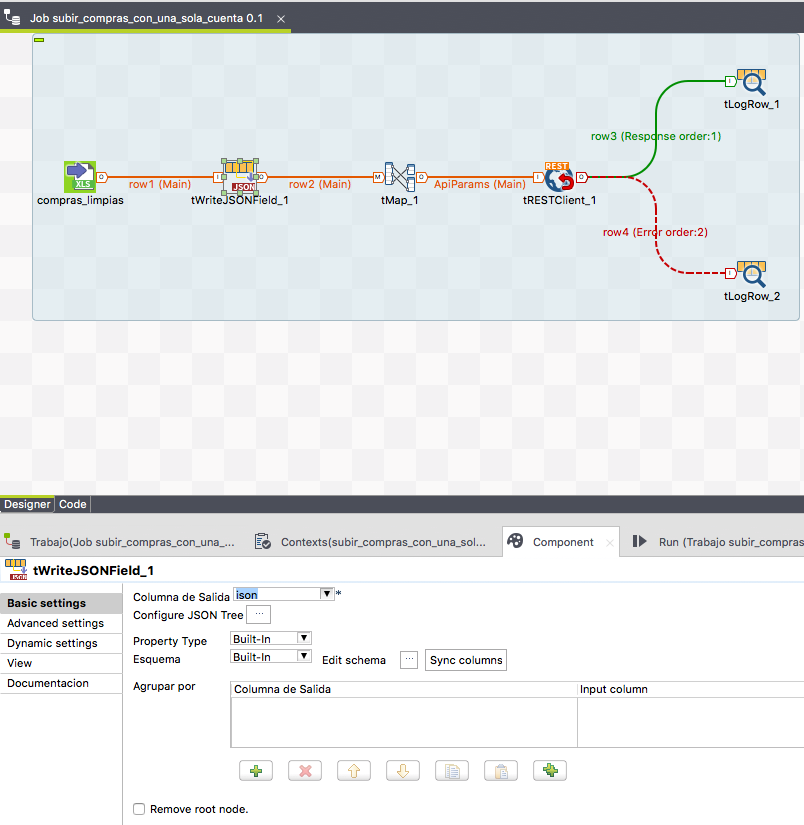Select the ApiParams (Main) connection label

480,184
